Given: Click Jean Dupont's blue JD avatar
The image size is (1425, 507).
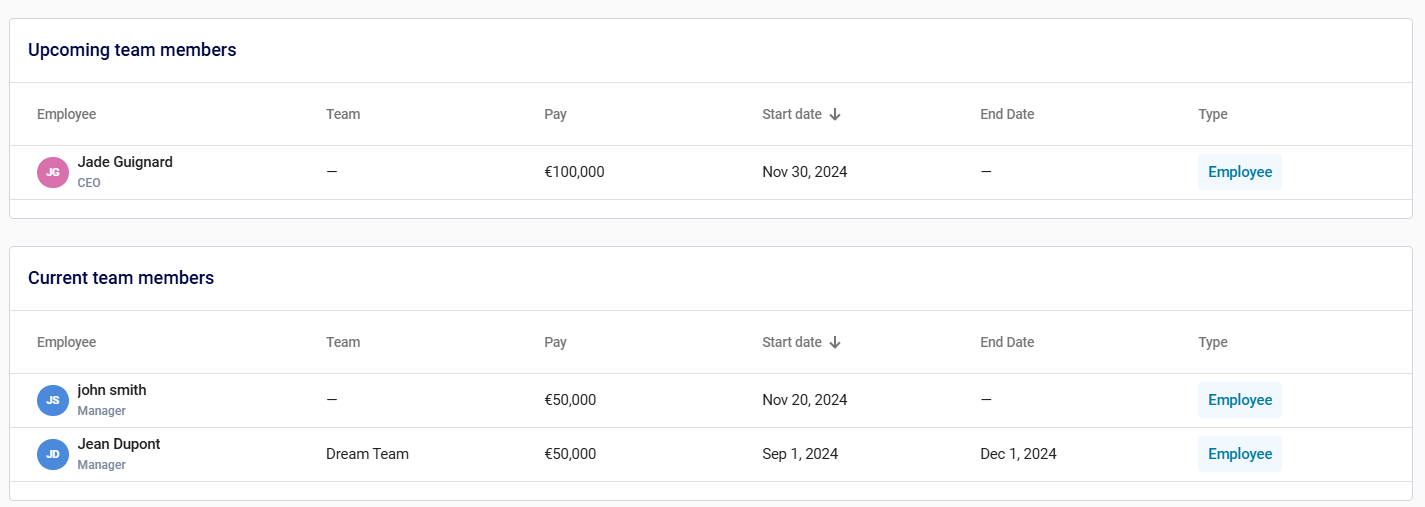Looking at the screenshot, I should pyautogui.click(x=53, y=454).
